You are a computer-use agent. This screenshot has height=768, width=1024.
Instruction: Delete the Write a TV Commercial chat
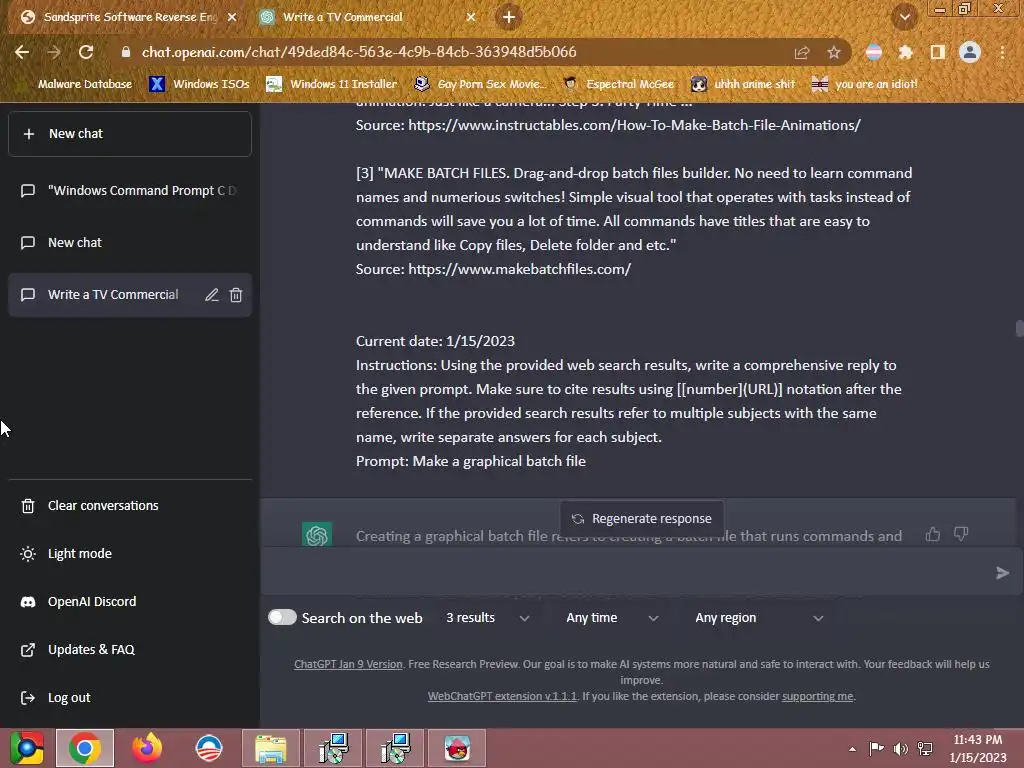[x=236, y=295]
